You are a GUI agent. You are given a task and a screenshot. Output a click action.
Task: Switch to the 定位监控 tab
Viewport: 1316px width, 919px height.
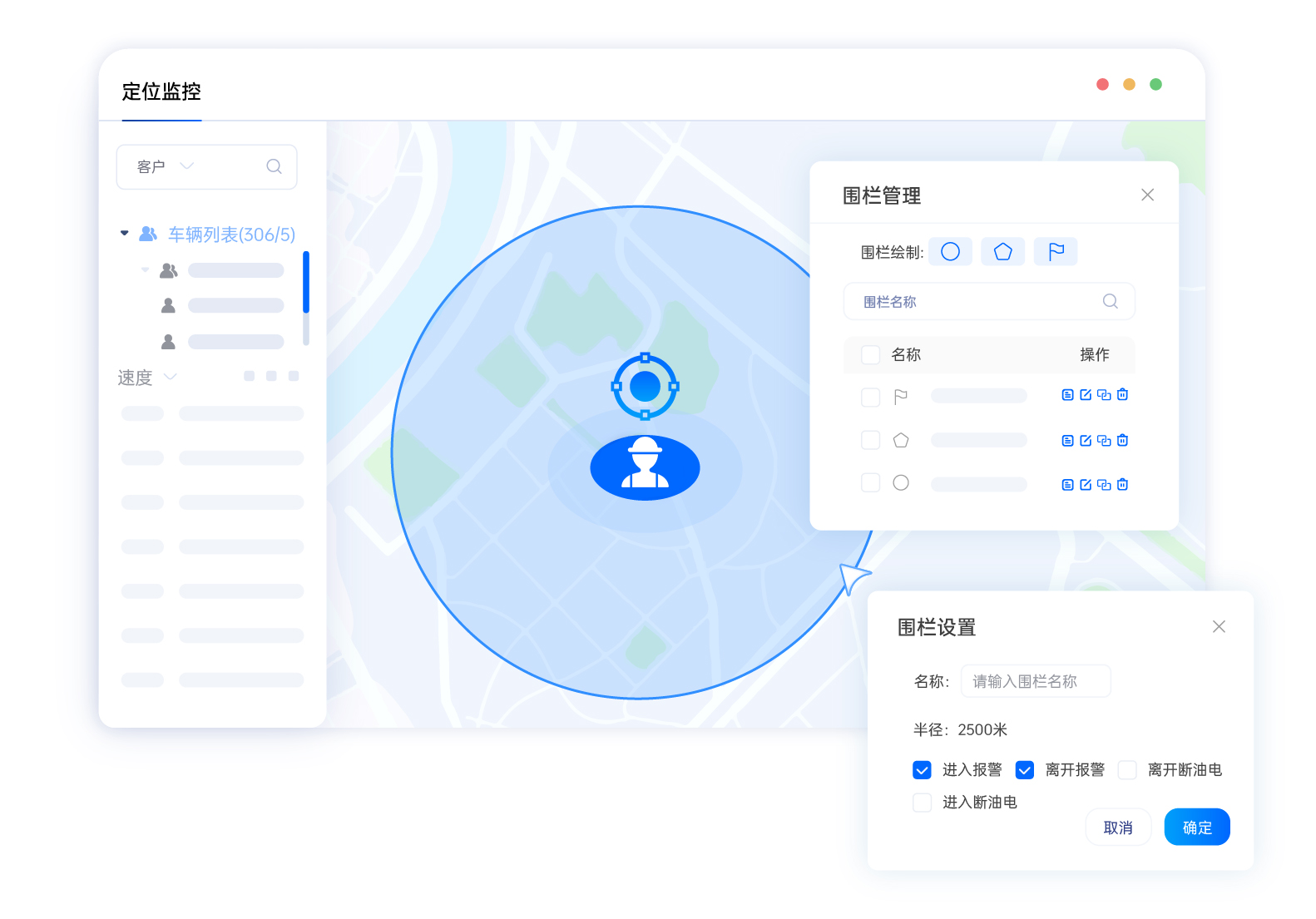click(x=161, y=91)
